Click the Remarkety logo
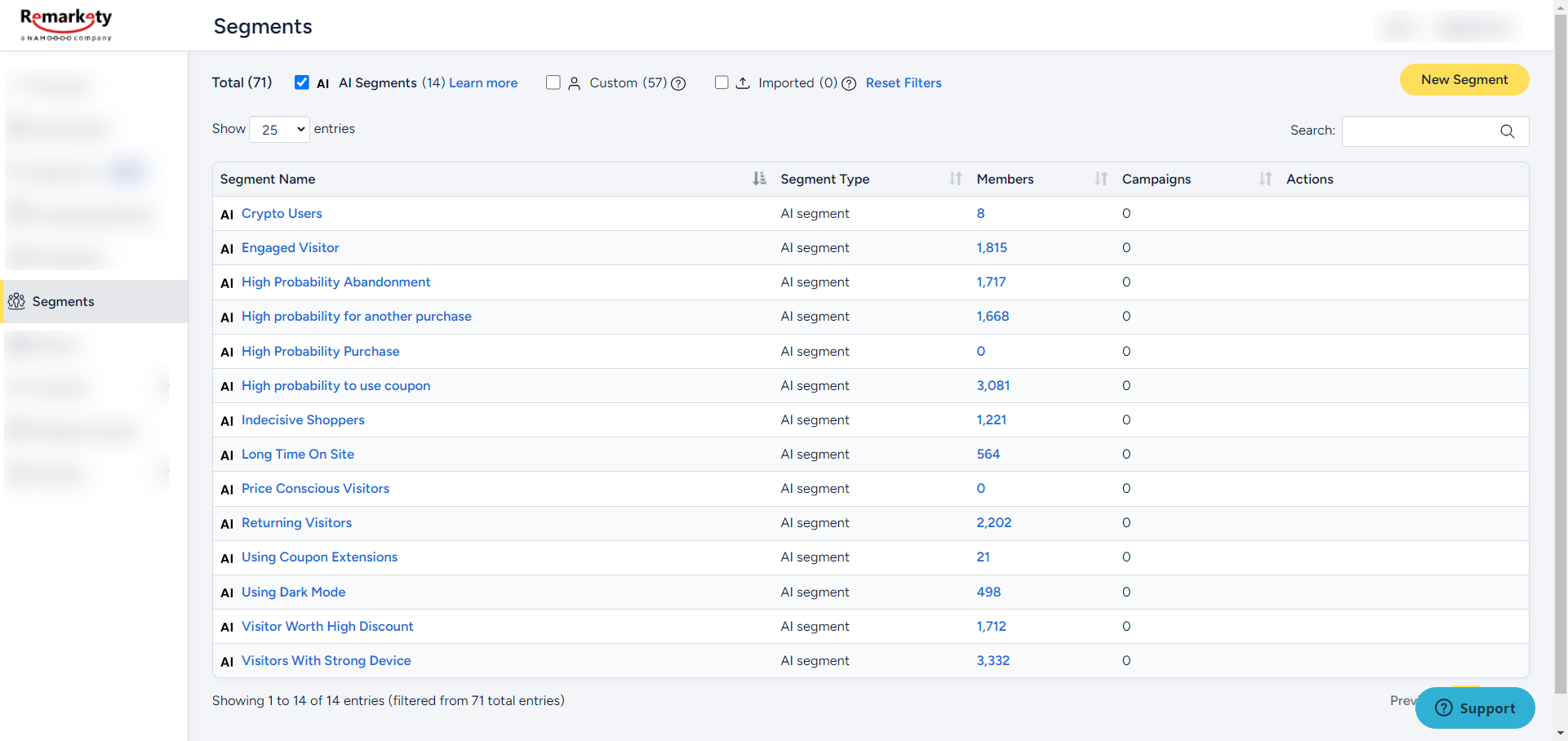Viewport: 1568px width, 741px height. pos(66,25)
